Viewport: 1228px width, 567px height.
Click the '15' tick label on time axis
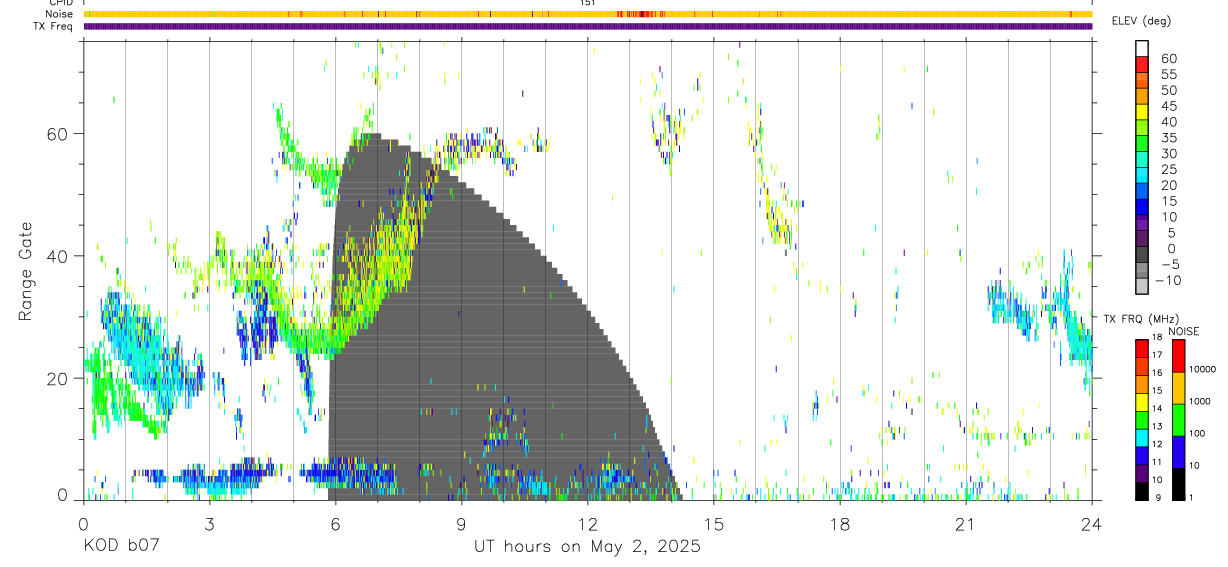tap(713, 524)
